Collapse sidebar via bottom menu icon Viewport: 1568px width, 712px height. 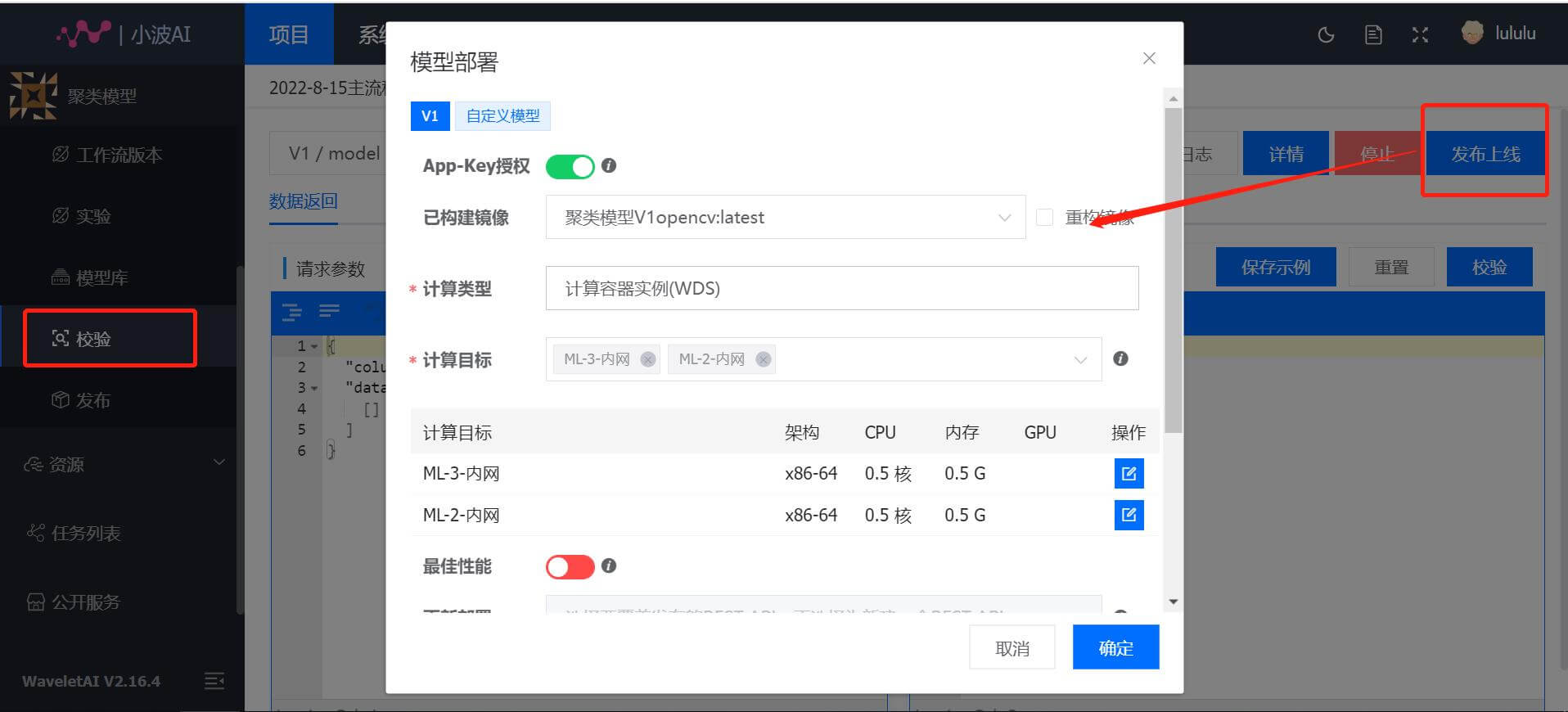click(214, 681)
